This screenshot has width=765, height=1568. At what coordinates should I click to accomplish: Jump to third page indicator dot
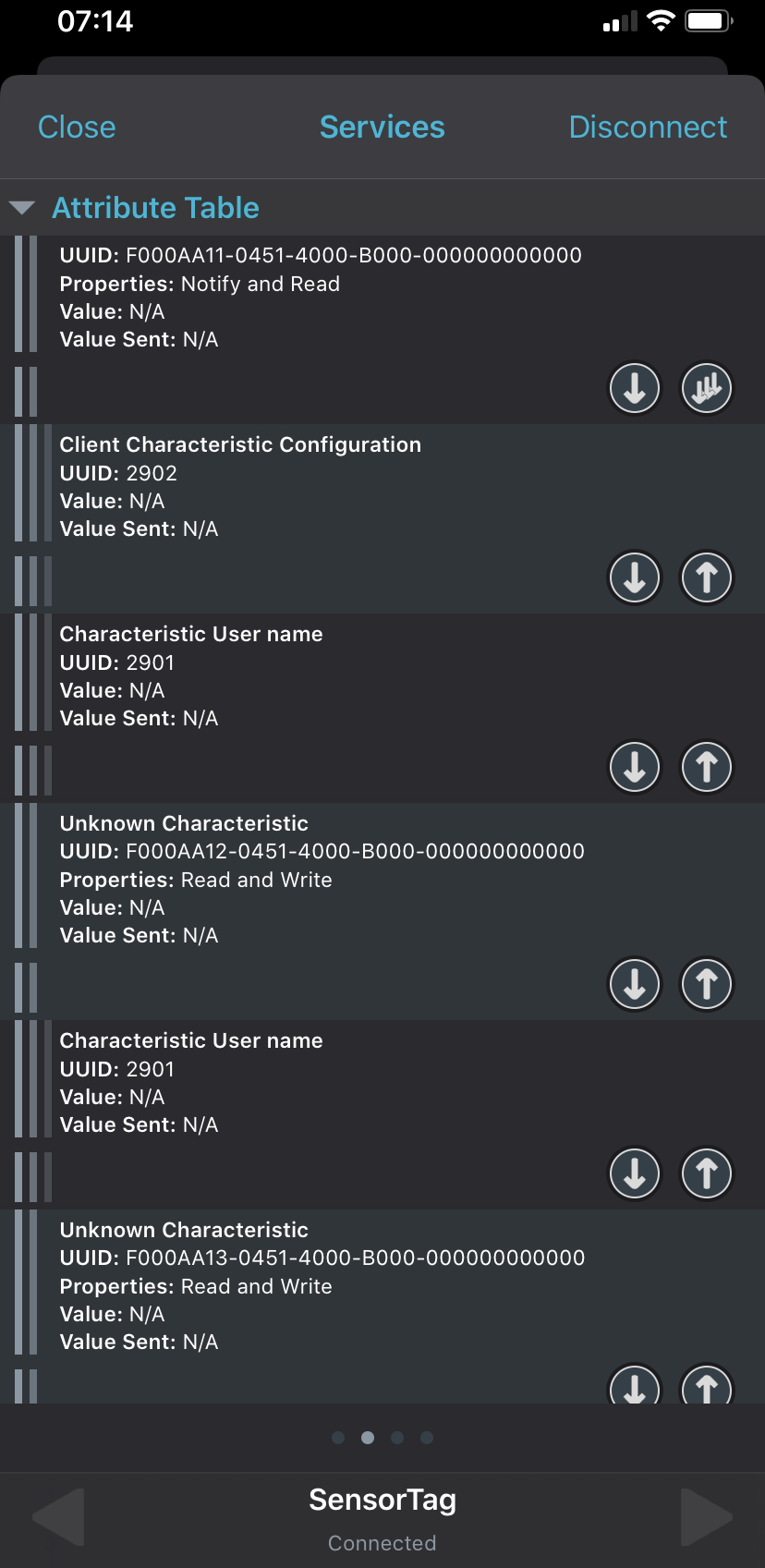tap(397, 1438)
